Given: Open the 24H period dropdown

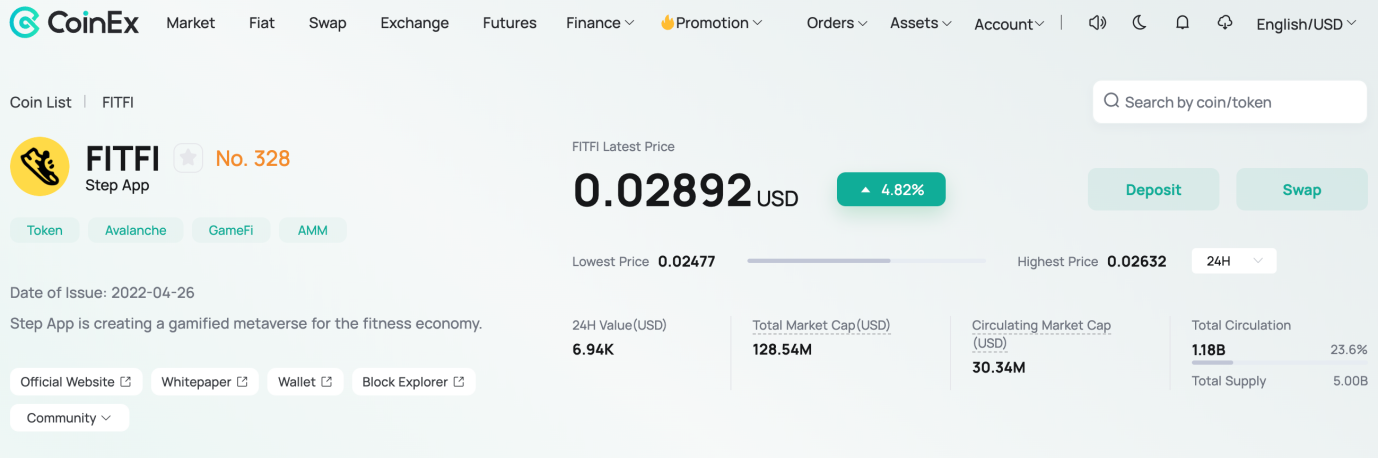Looking at the screenshot, I should point(1234,261).
